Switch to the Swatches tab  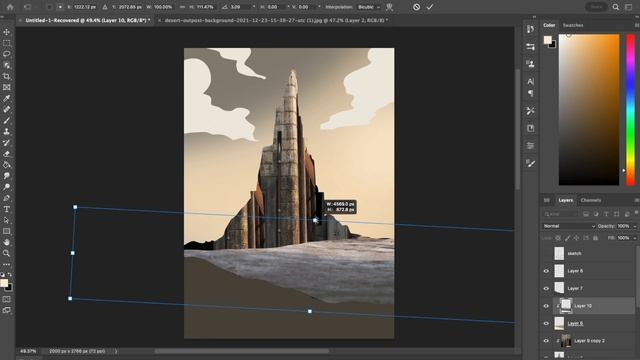[573, 25]
